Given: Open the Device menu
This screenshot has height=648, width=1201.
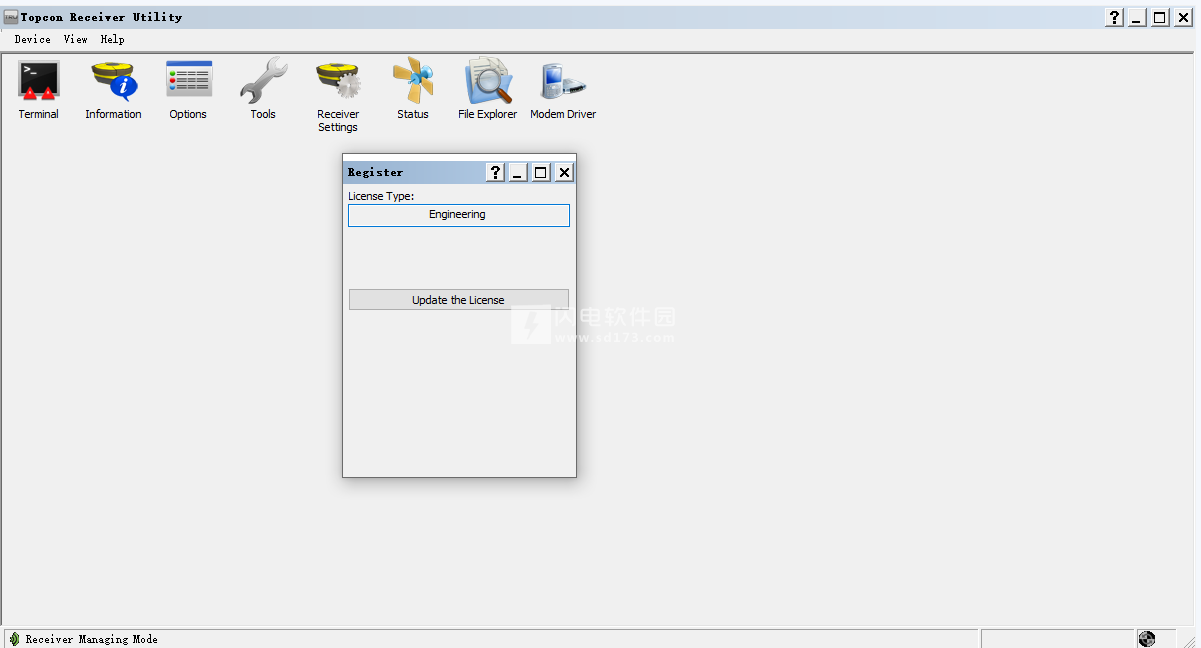Looking at the screenshot, I should click(32, 39).
